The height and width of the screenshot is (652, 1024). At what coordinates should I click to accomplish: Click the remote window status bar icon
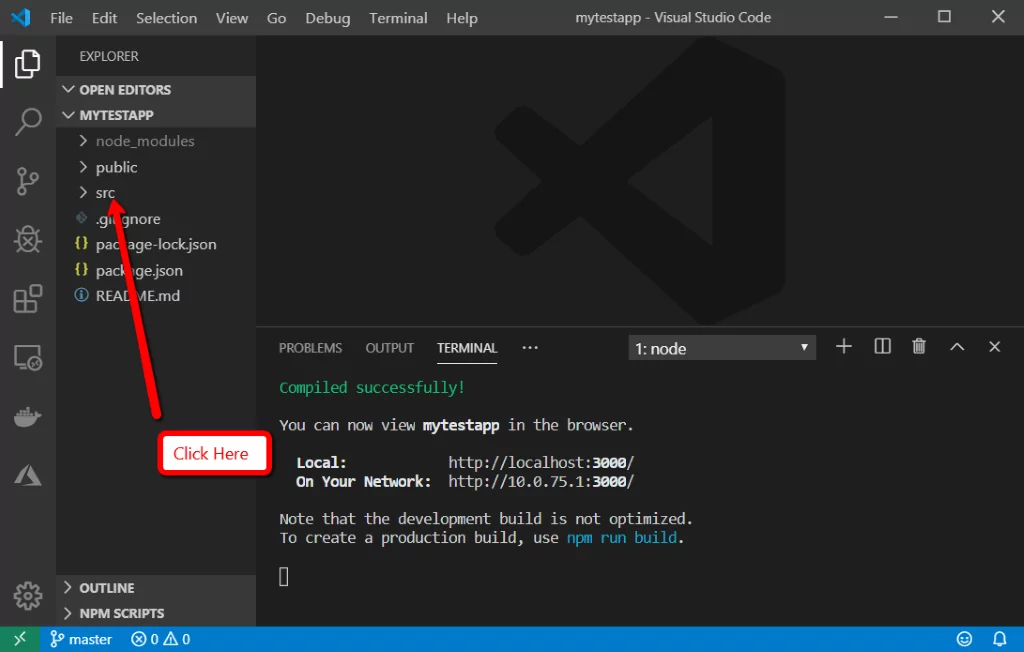(20, 639)
